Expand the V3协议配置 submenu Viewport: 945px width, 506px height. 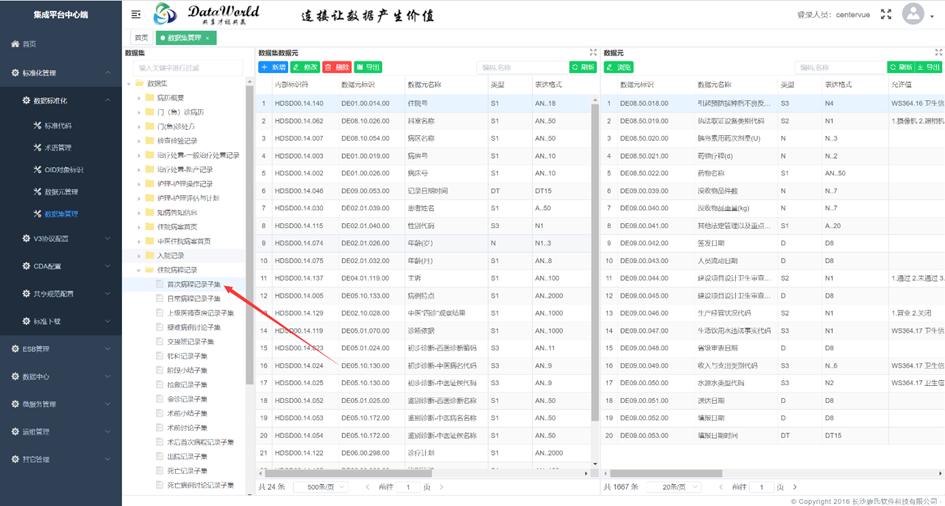click(108, 239)
